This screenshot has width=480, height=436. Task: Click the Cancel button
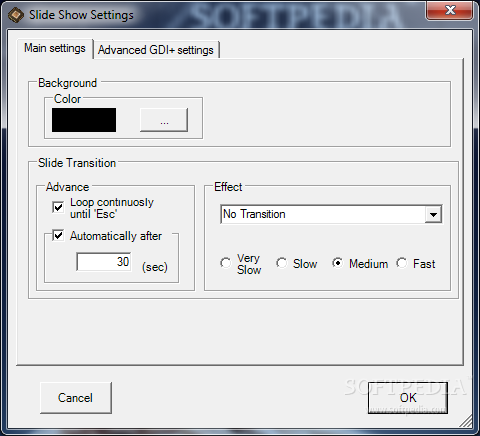pos(76,398)
